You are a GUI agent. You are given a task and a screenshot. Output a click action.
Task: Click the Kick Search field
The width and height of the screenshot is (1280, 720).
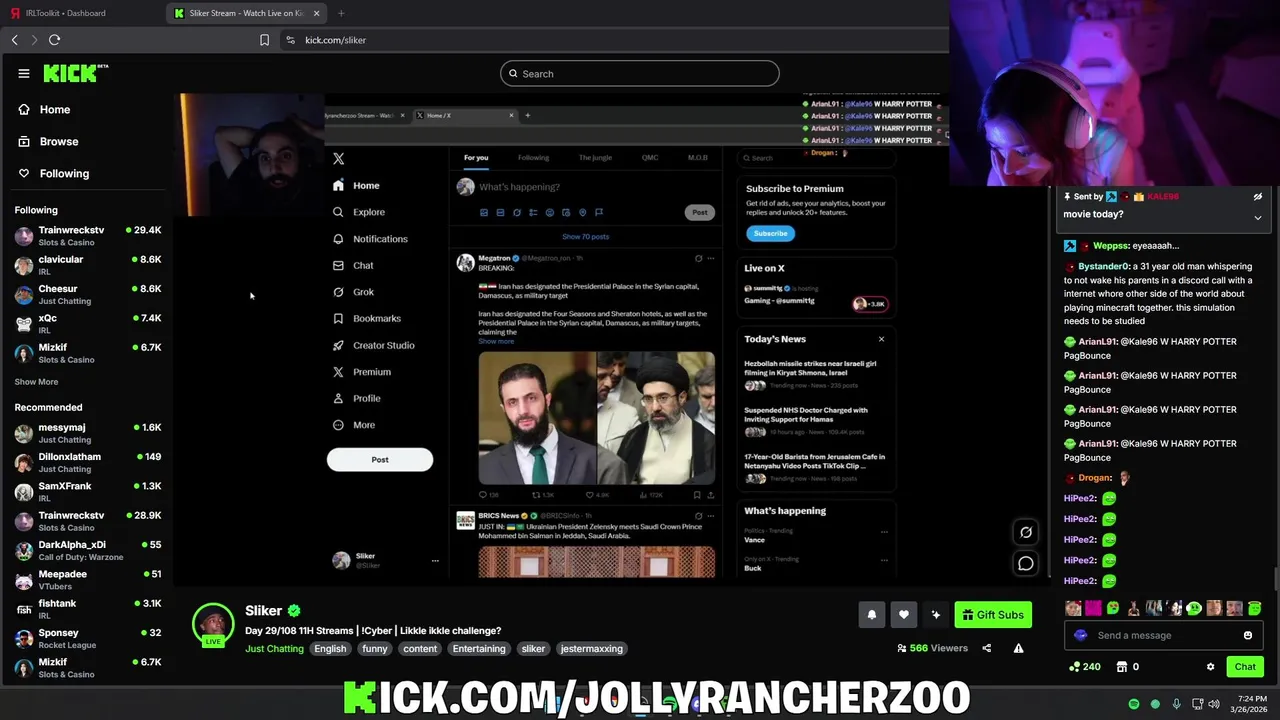(640, 73)
